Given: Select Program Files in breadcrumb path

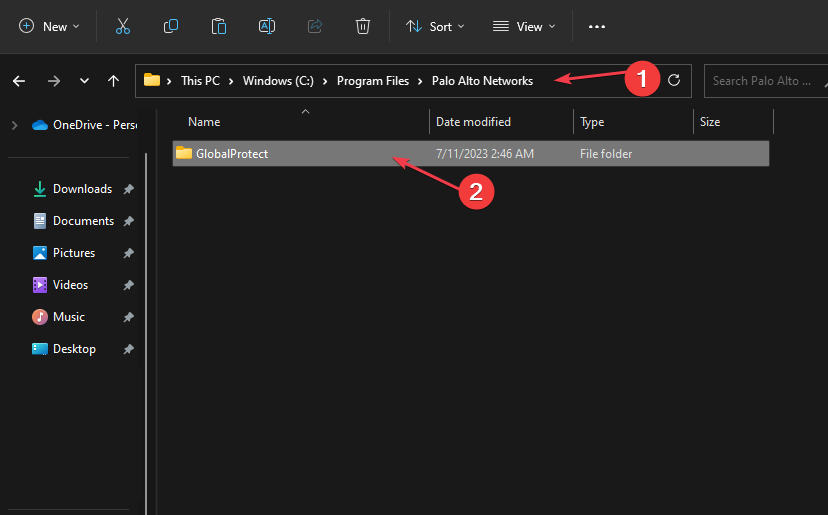Looking at the screenshot, I should [373, 81].
